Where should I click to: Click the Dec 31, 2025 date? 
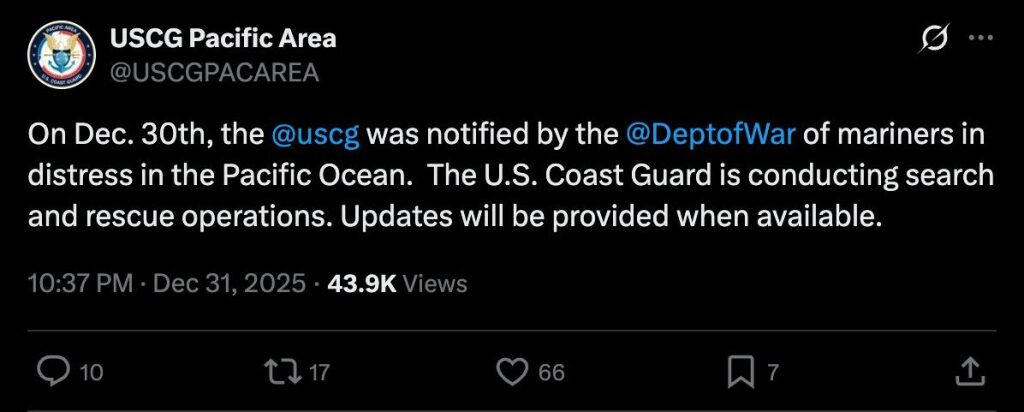click(231, 284)
